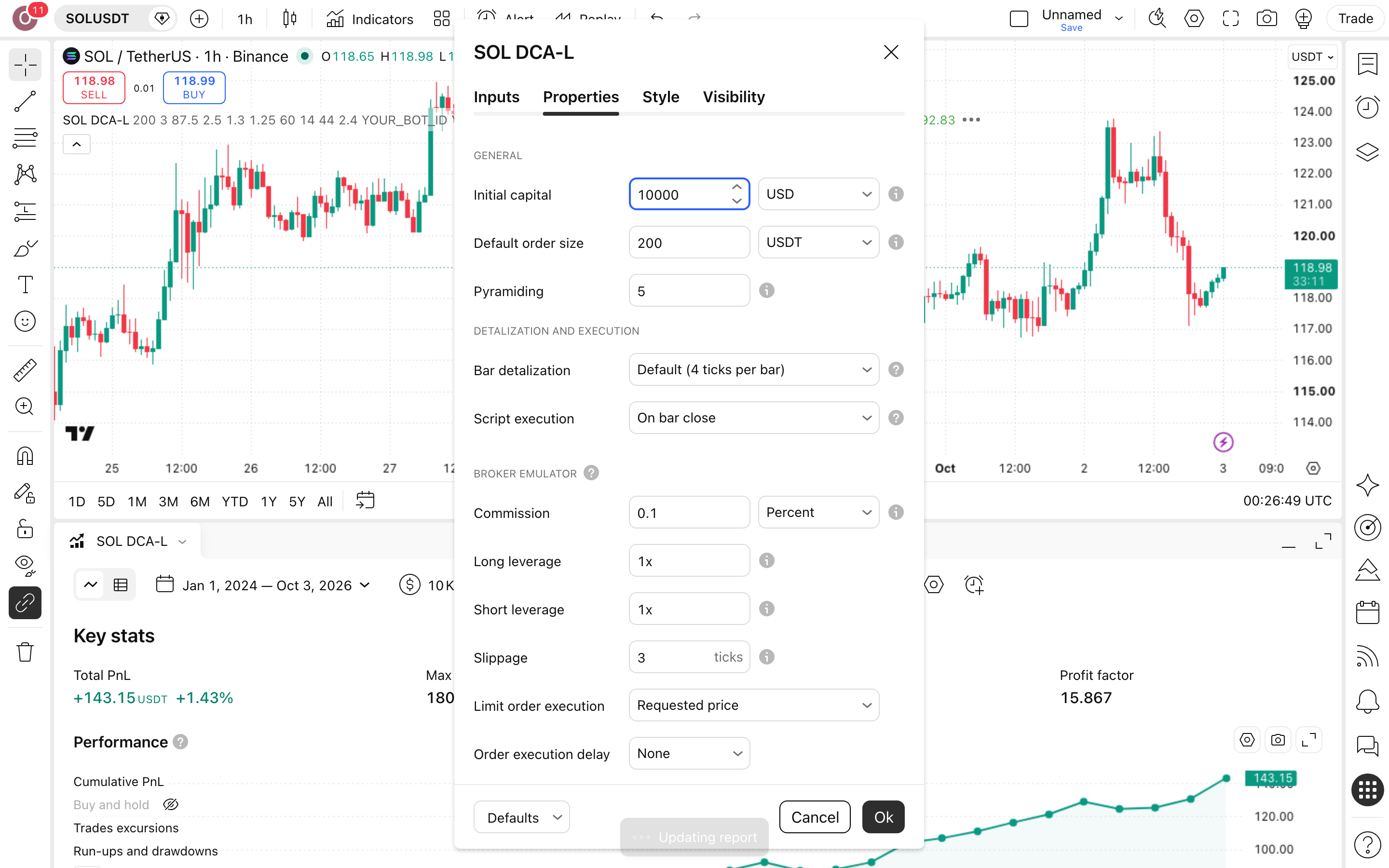The width and height of the screenshot is (1389, 868).
Task: Switch to the Visibility tab
Action: click(734, 97)
